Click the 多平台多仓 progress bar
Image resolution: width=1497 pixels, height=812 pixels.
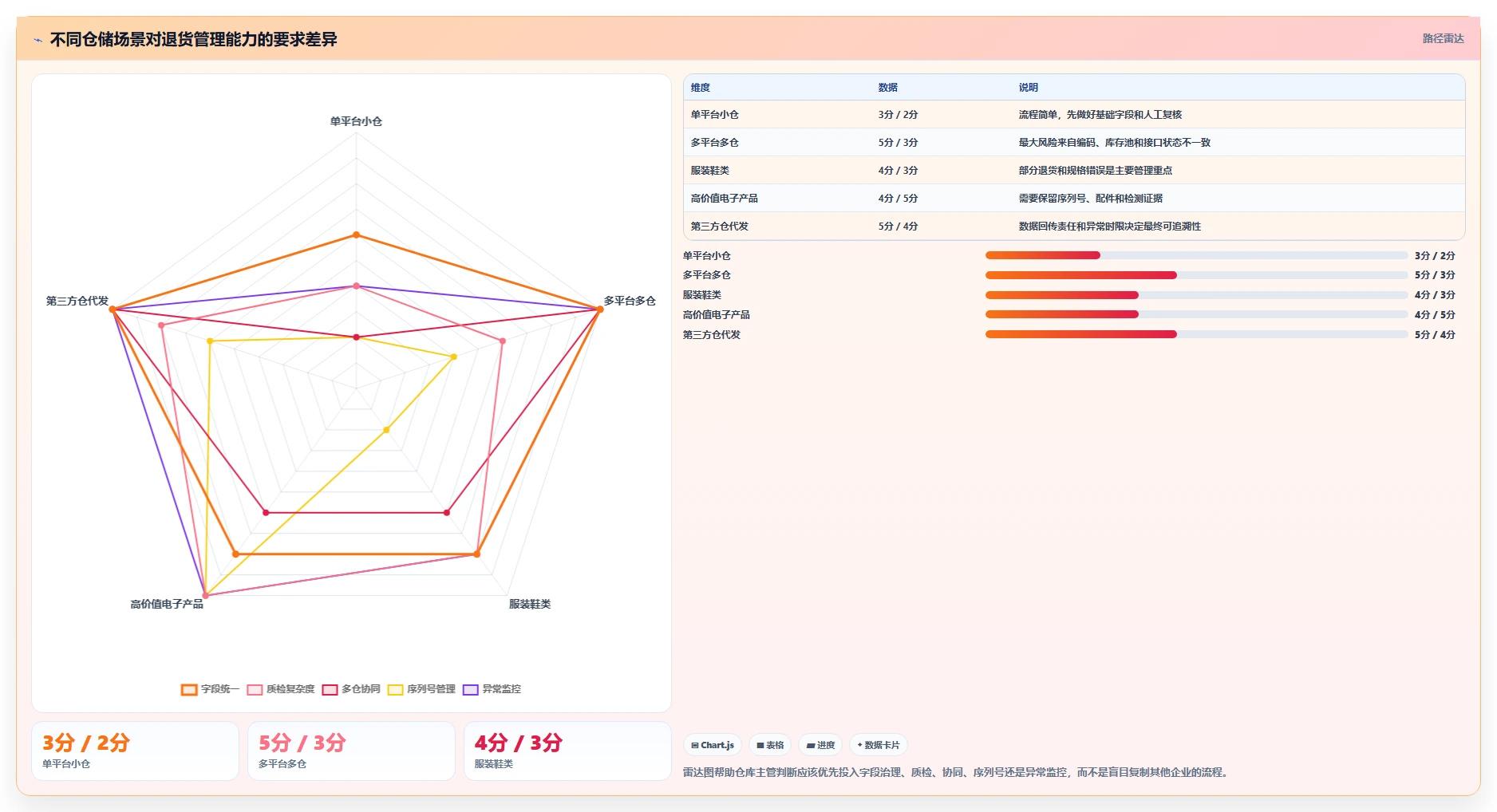[1196, 275]
